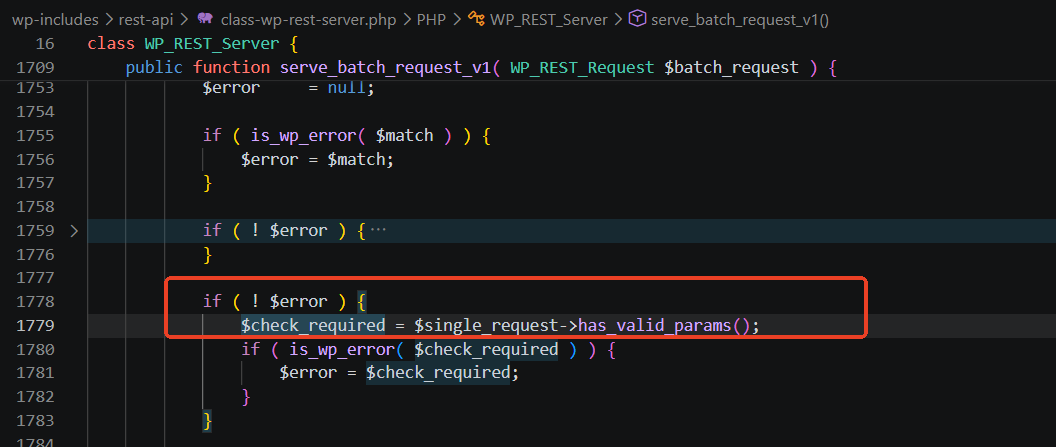
Task: Expand the folded block at line 1759
Action: pos(74,231)
